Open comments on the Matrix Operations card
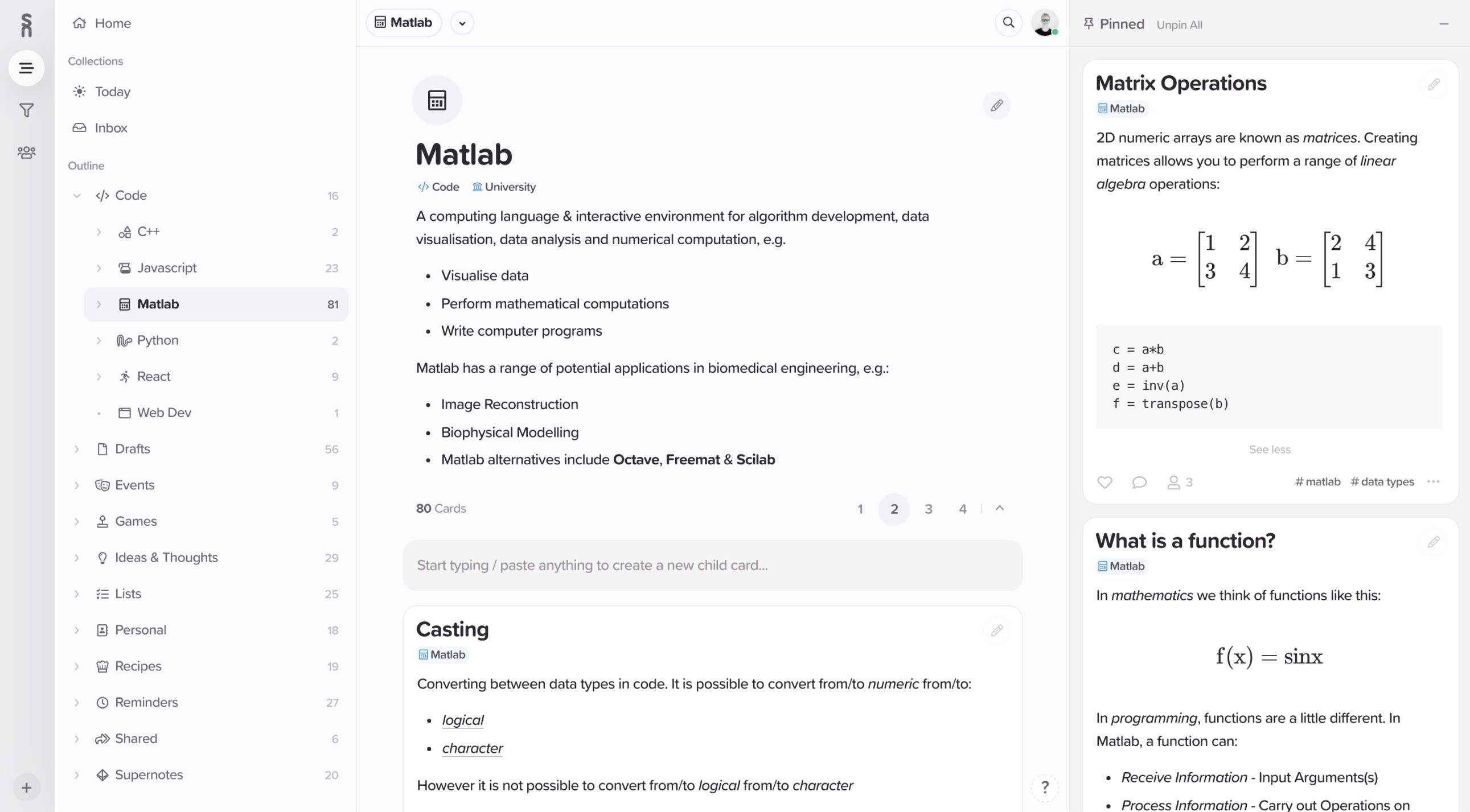This screenshot has width=1470, height=812. pyautogui.click(x=1140, y=482)
